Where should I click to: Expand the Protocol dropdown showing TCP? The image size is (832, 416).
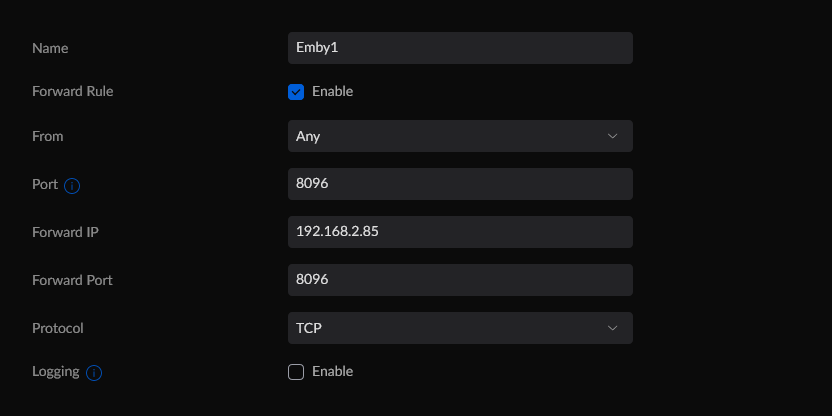coord(459,328)
